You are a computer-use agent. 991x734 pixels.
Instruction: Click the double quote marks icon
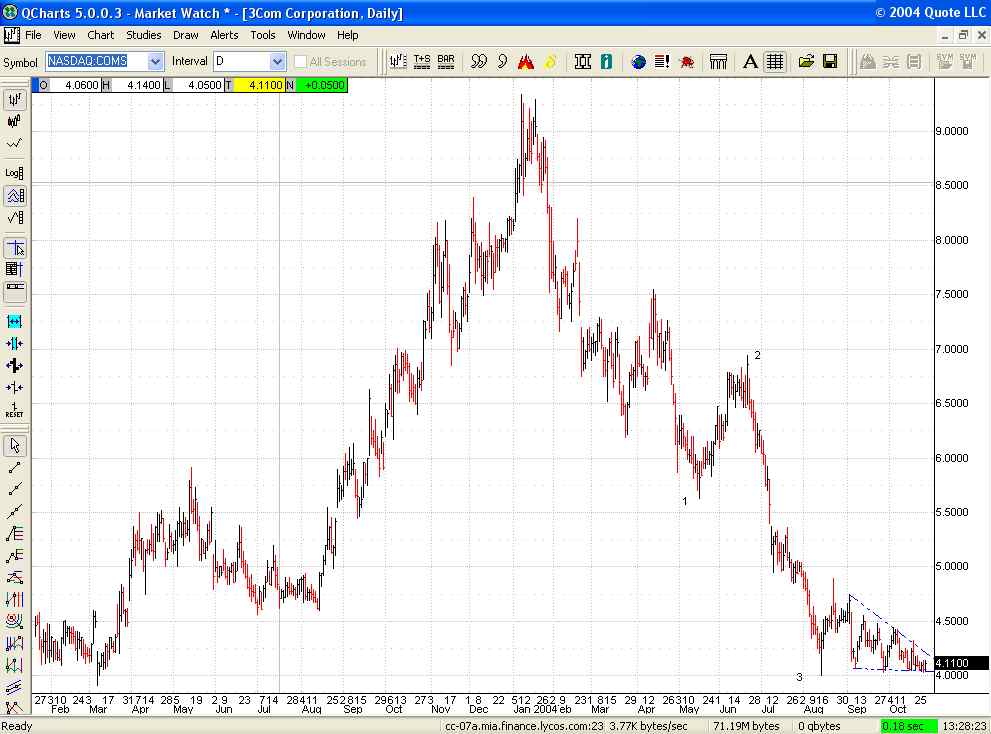(478, 61)
